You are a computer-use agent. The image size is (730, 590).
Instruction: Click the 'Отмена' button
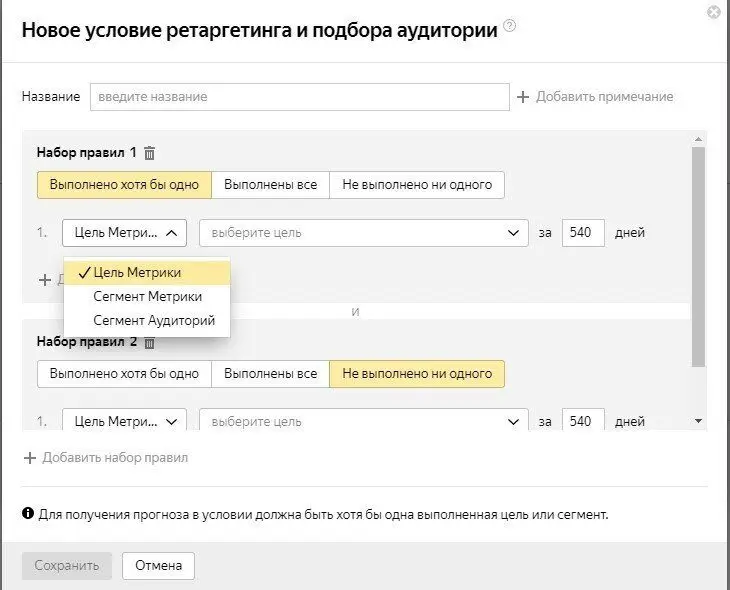158,565
